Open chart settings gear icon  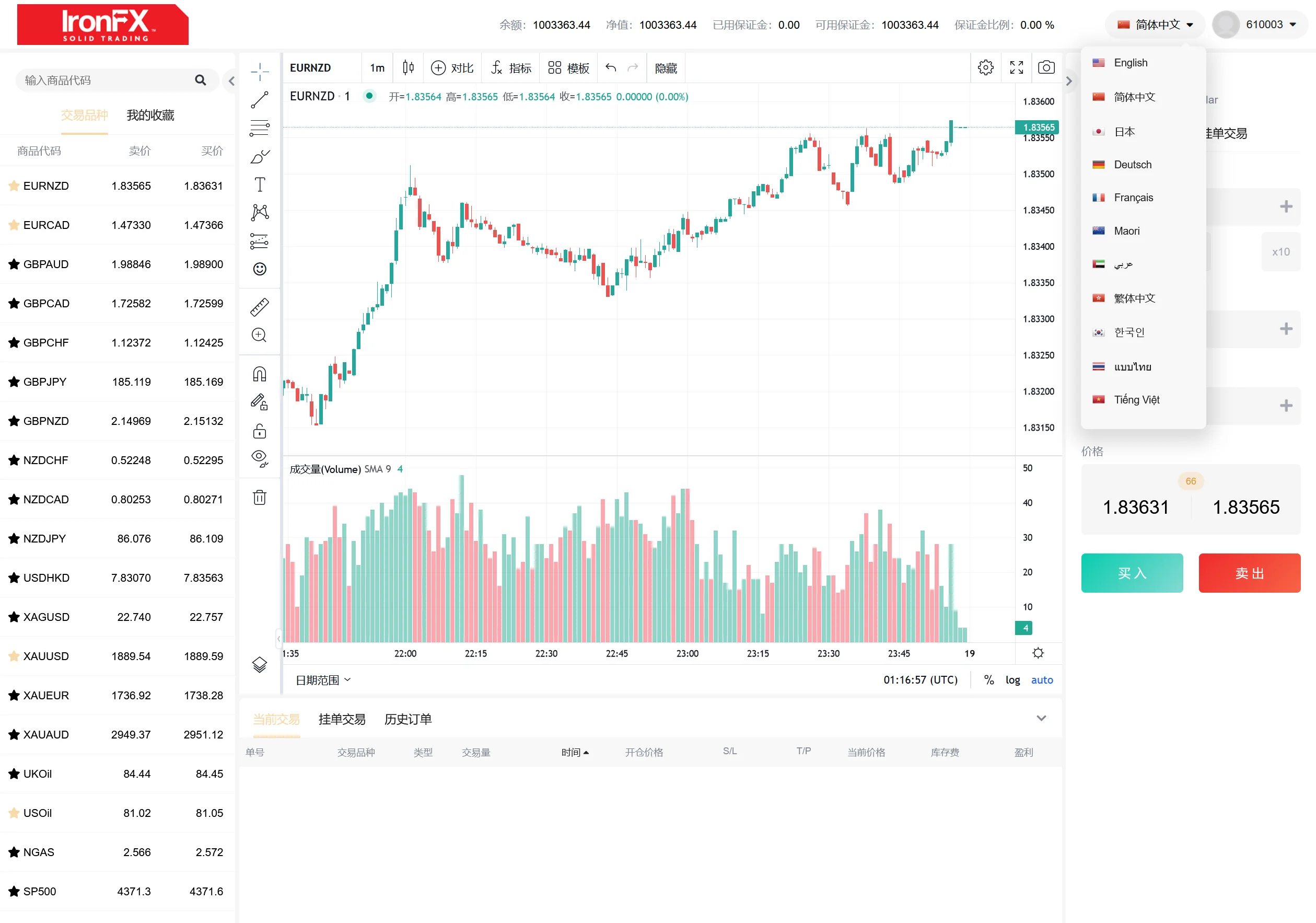tap(985, 67)
